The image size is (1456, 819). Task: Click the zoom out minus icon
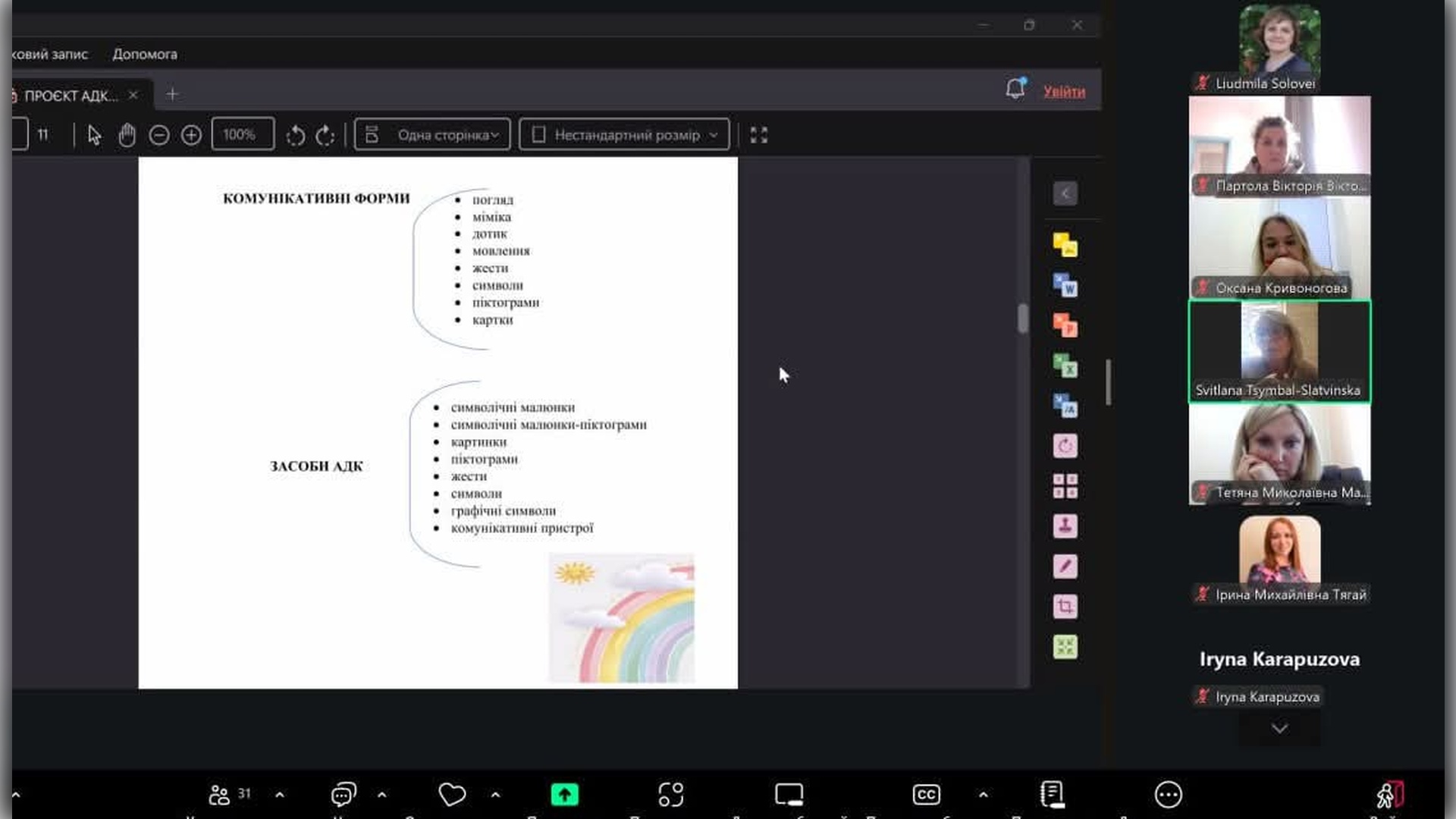click(159, 135)
